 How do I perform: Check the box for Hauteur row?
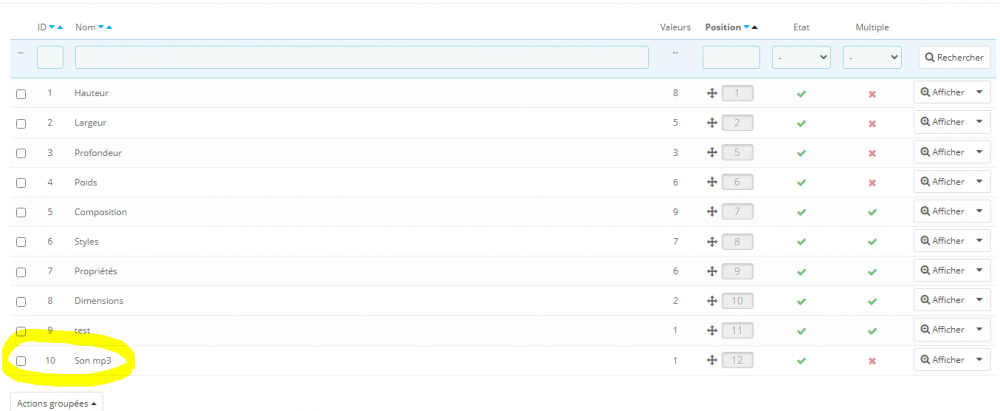point(21,94)
